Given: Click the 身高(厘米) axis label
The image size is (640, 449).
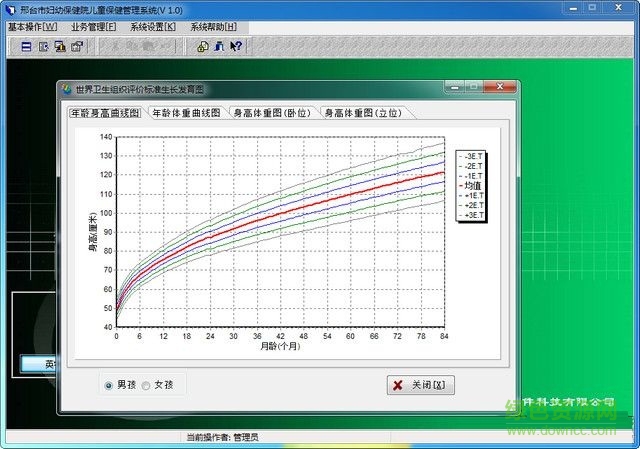Looking at the screenshot, I should pyautogui.click(x=93, y=231).
